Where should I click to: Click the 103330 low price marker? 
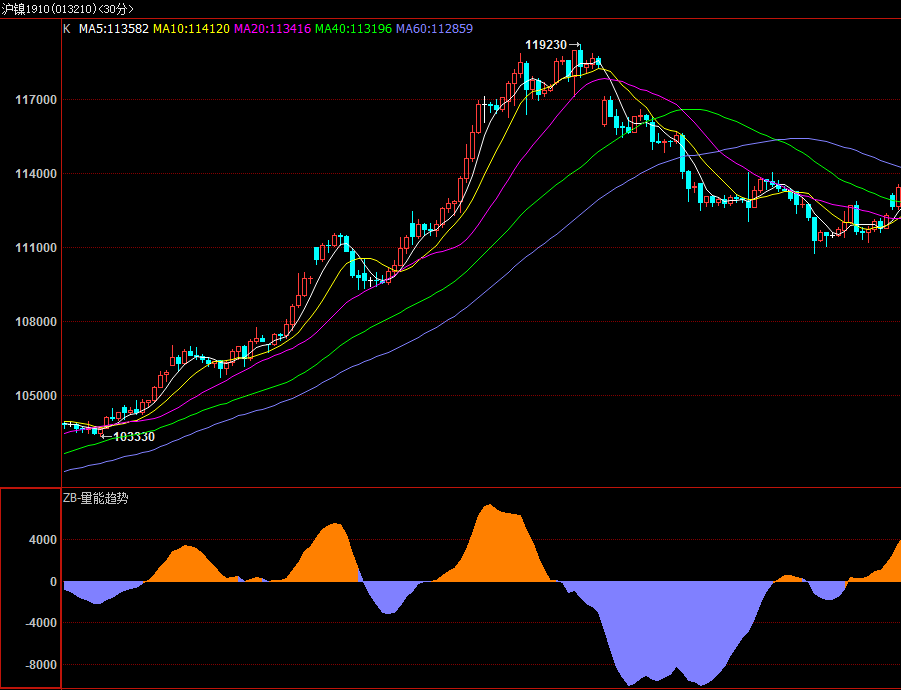tap(134, 437)
